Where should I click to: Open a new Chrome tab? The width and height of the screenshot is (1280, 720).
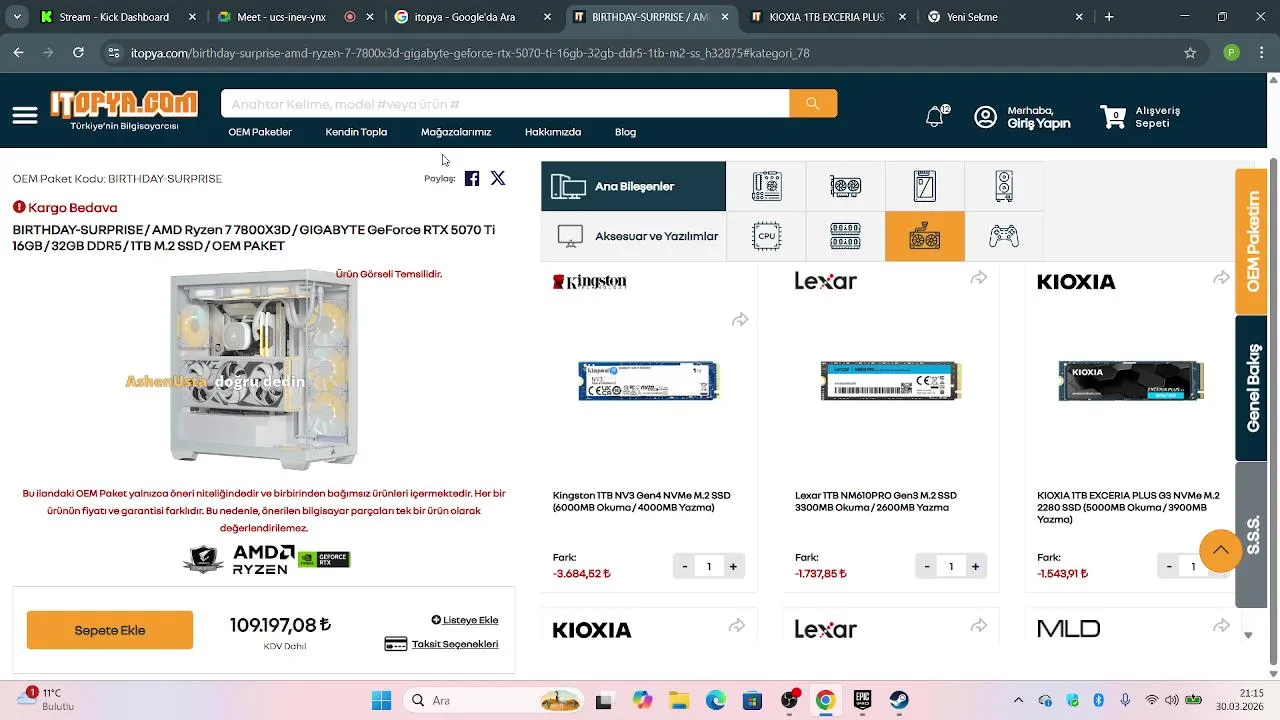[x=1109, y=17]
